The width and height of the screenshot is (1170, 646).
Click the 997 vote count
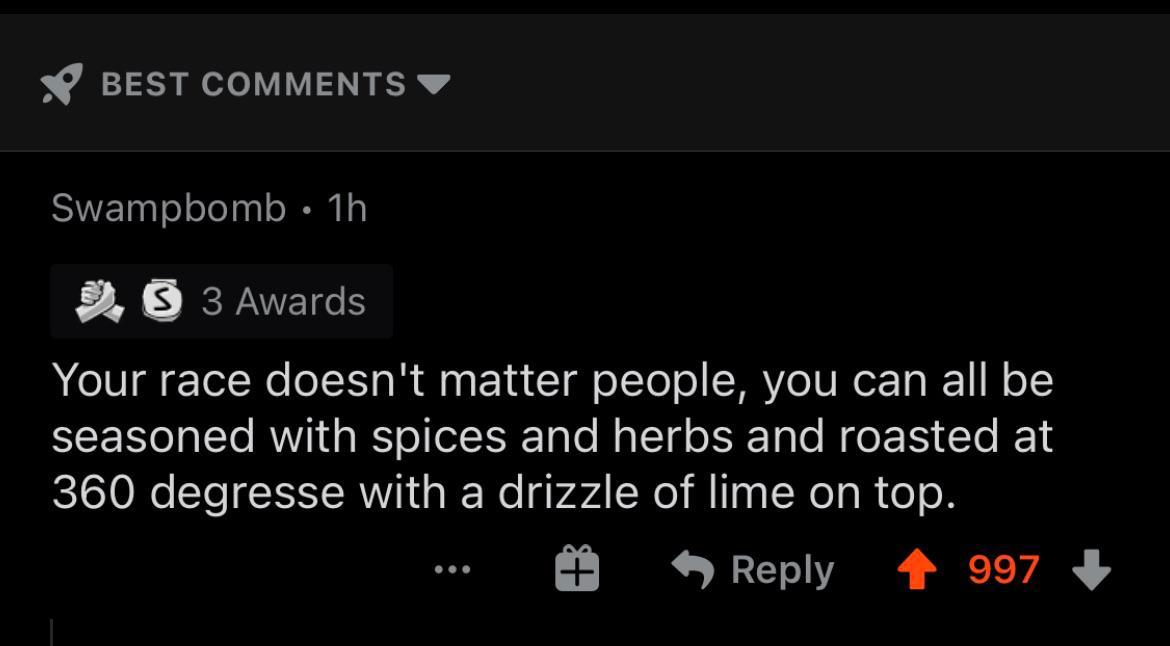[1003, 568]
